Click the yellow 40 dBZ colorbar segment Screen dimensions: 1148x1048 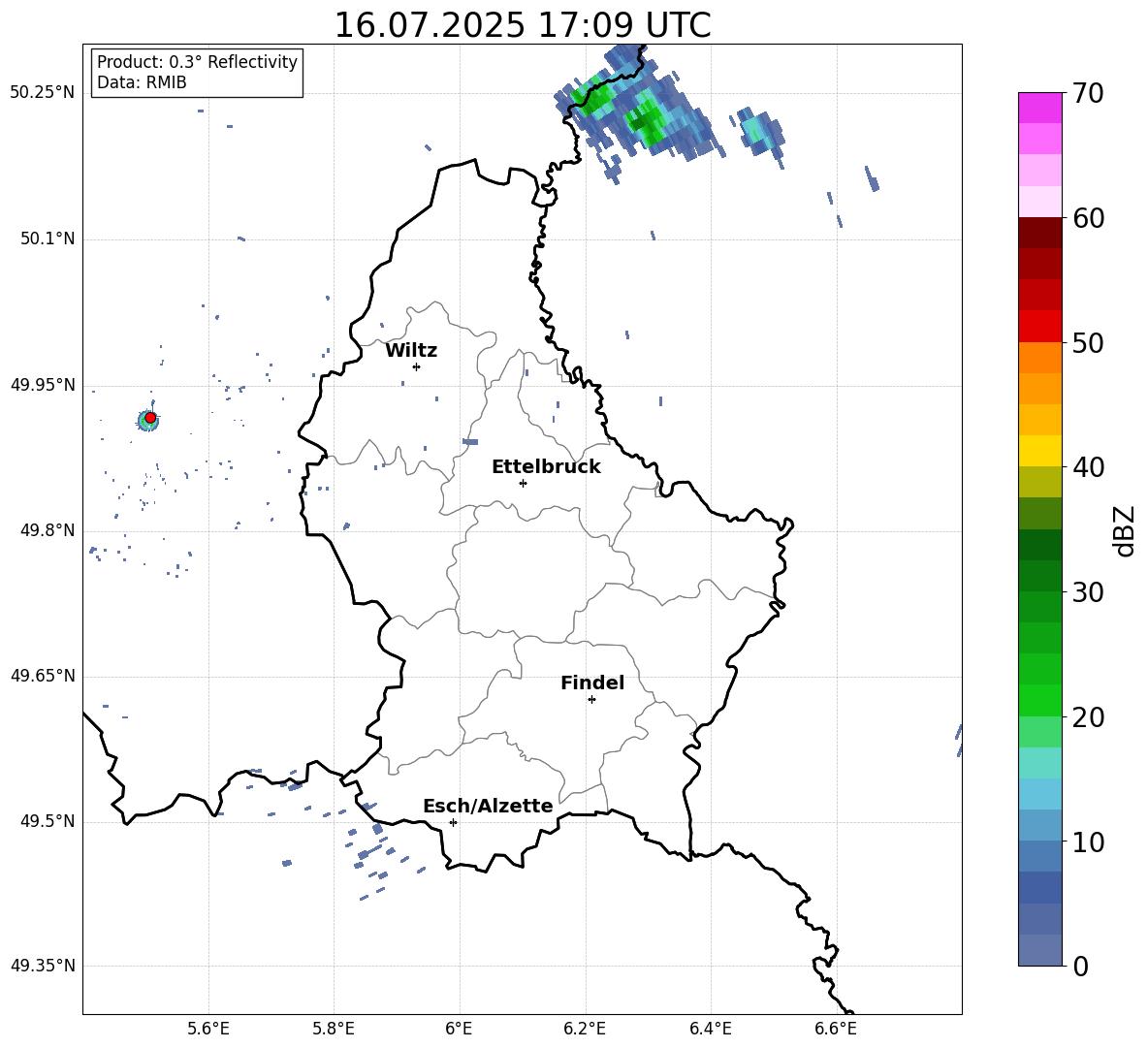pyautogui.click(x=1039, y=451)
